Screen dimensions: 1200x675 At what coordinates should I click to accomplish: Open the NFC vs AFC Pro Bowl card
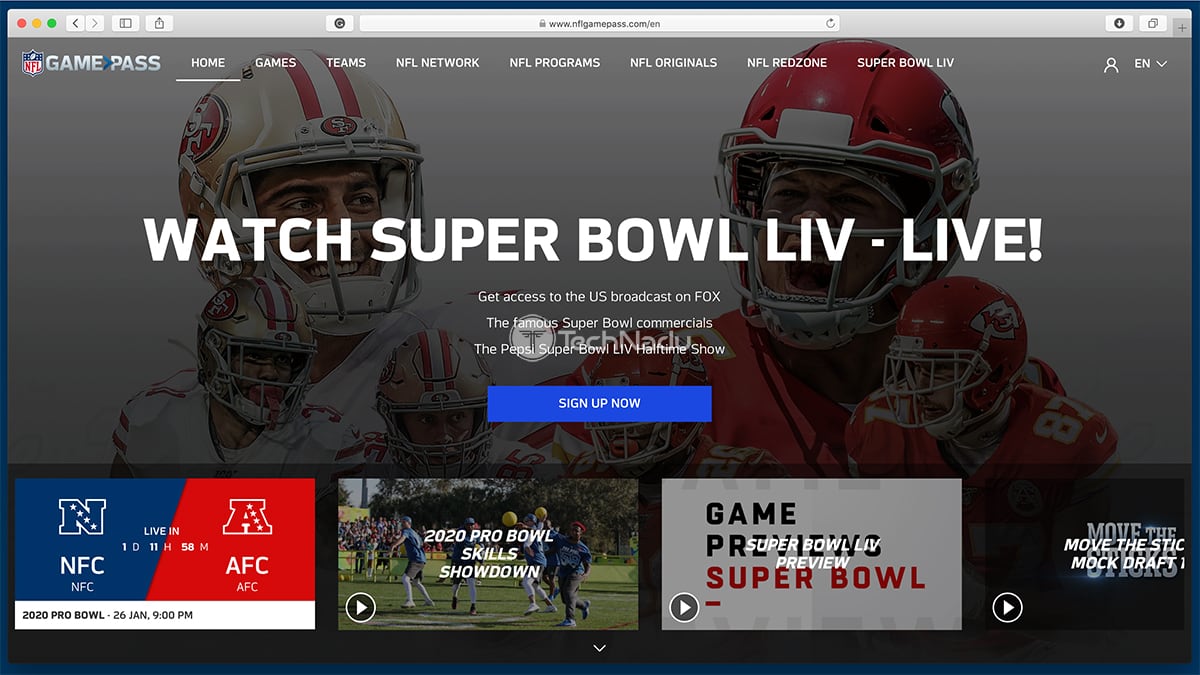point(165,554)
